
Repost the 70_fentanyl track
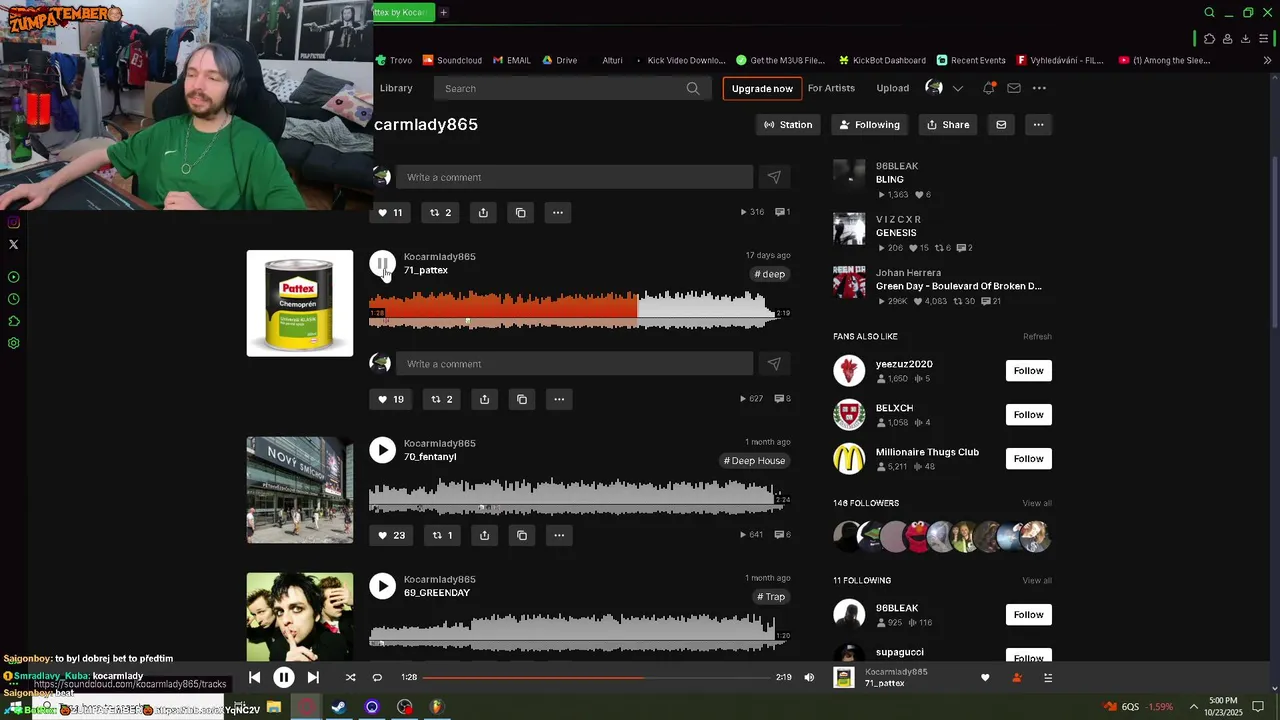[x=441, y=535]
